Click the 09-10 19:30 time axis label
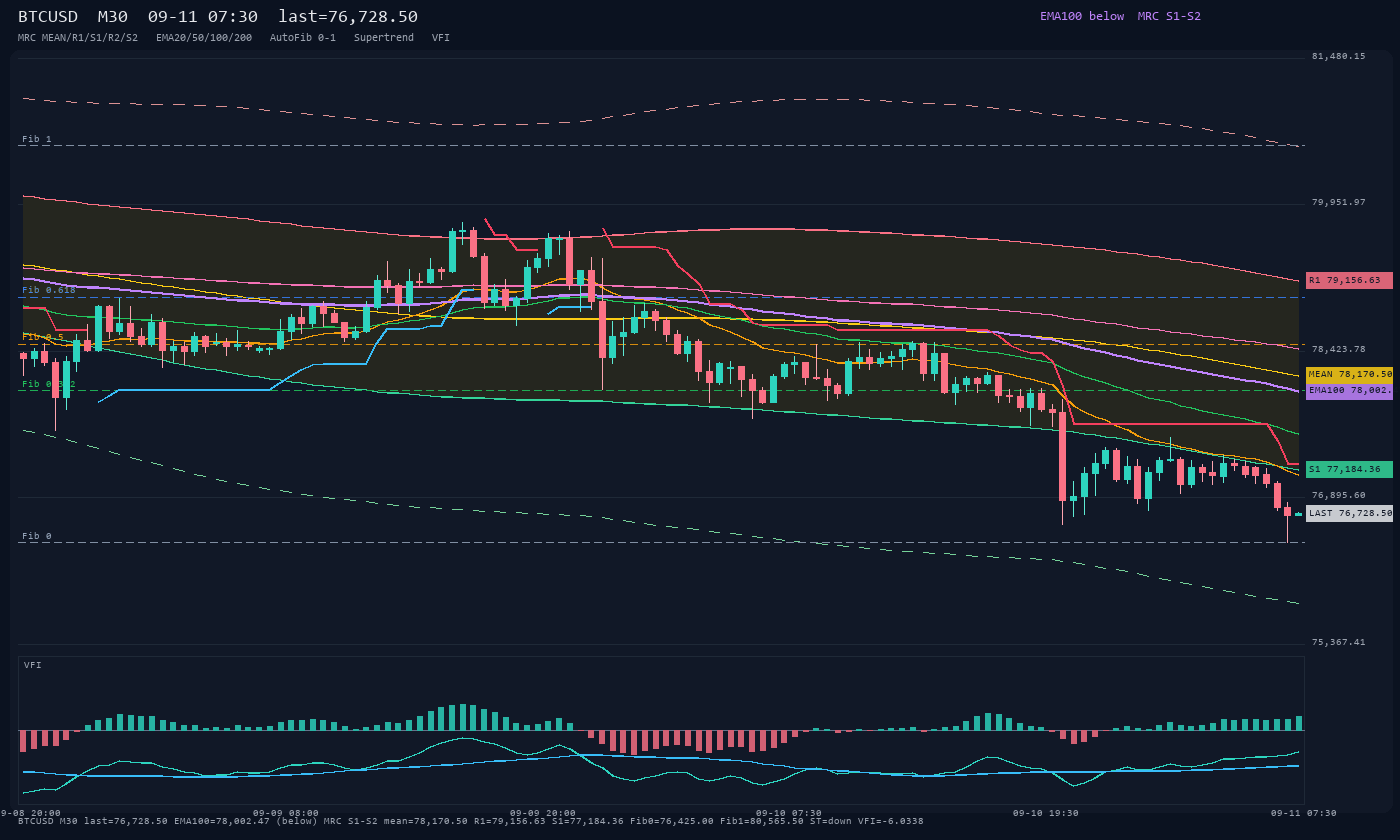This screenshot has width=1400, height=840. (1046, 813)
